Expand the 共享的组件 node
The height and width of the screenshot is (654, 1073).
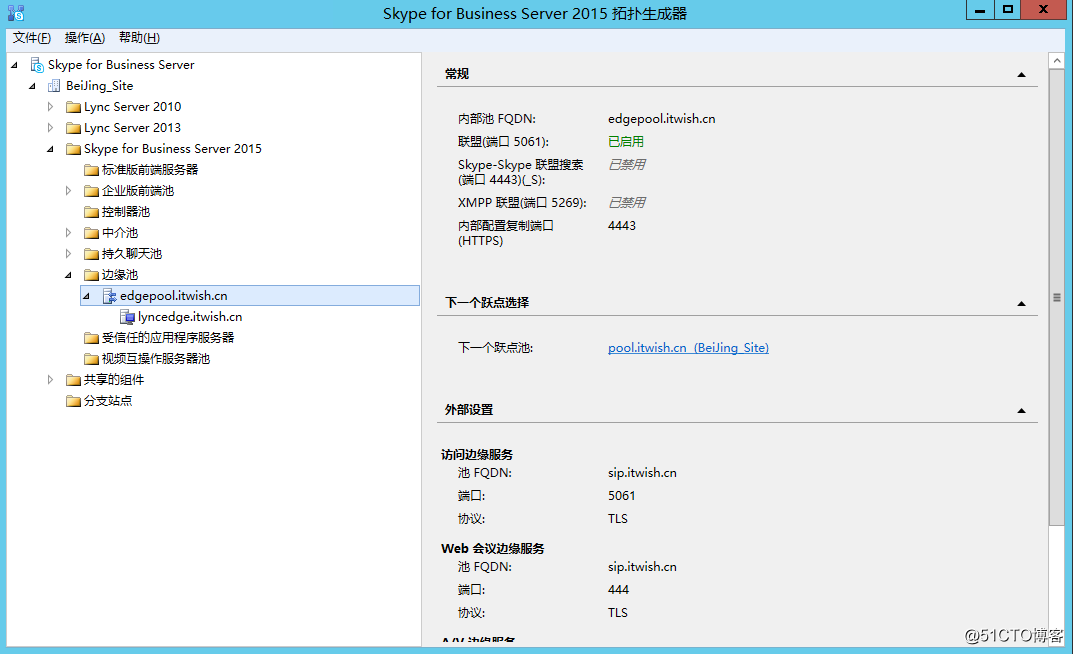(50, 380)
